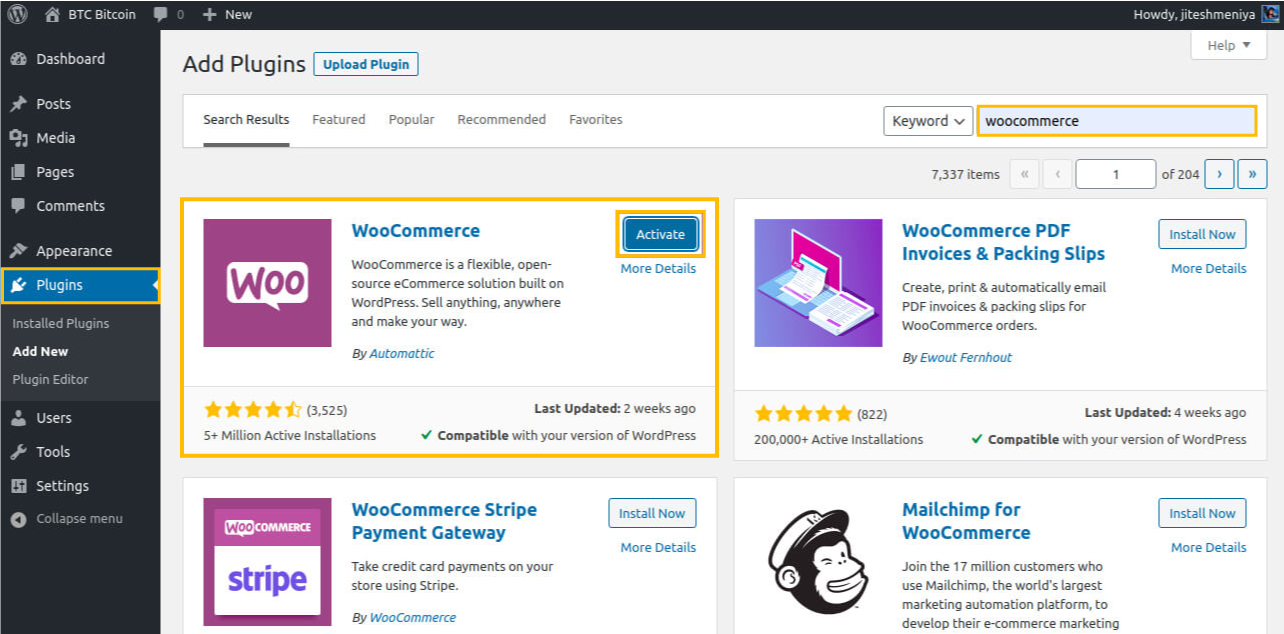The image size is (1284, 634).
Task: Click the Mailchimp monkey logo thumbnail
Action: (x=818, y=562)
